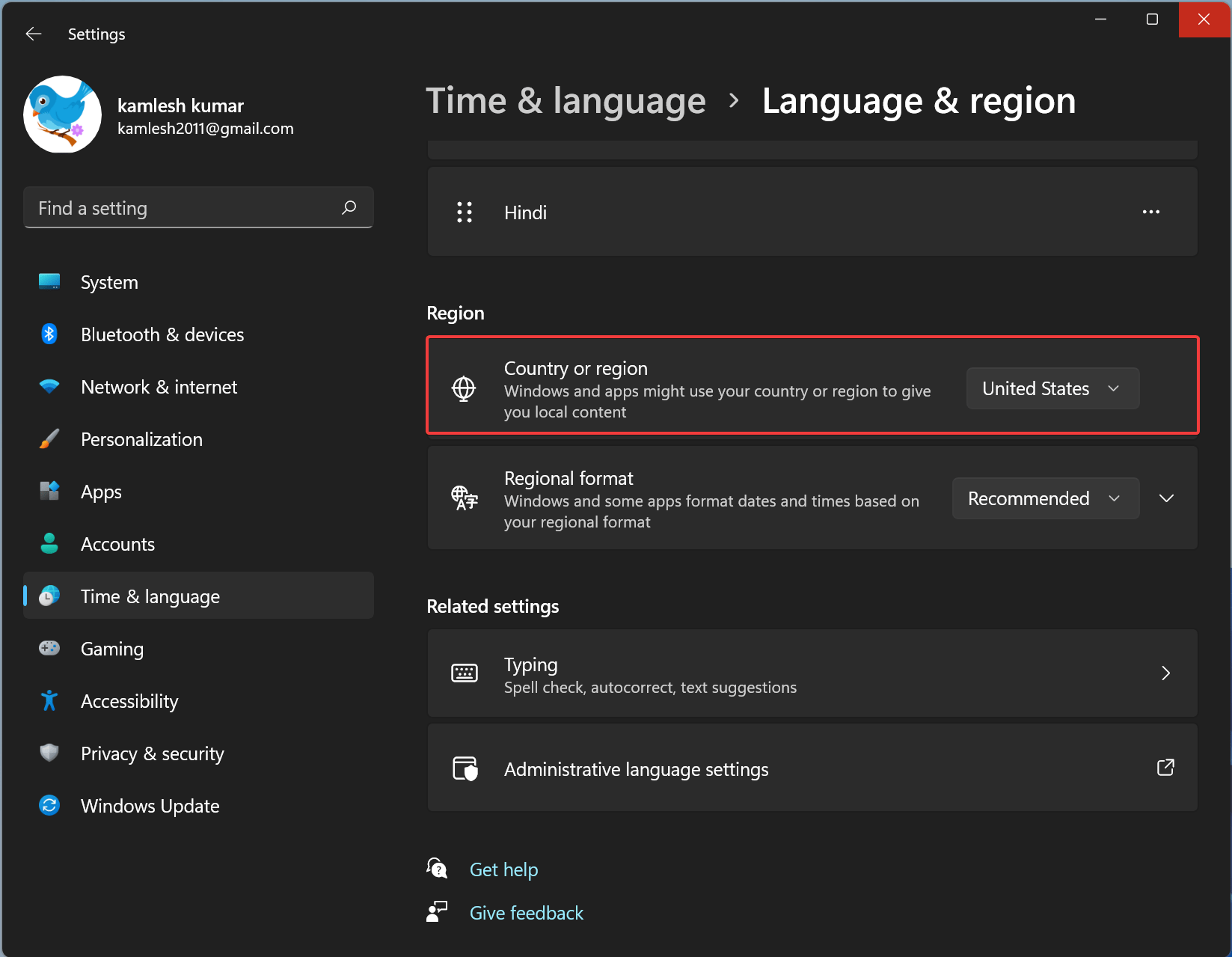Click the Get help link
1232x957 pixels.
503,869
